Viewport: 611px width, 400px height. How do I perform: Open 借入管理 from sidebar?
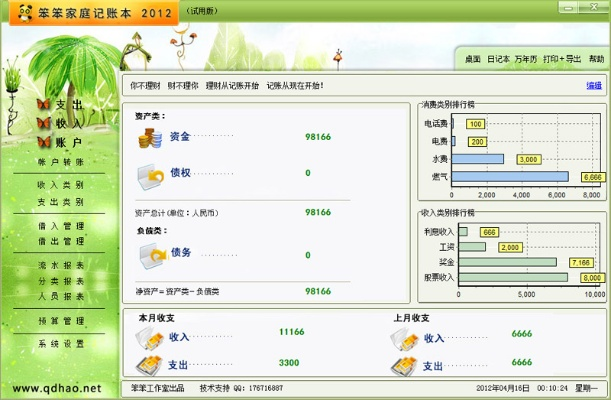(61, 226)
